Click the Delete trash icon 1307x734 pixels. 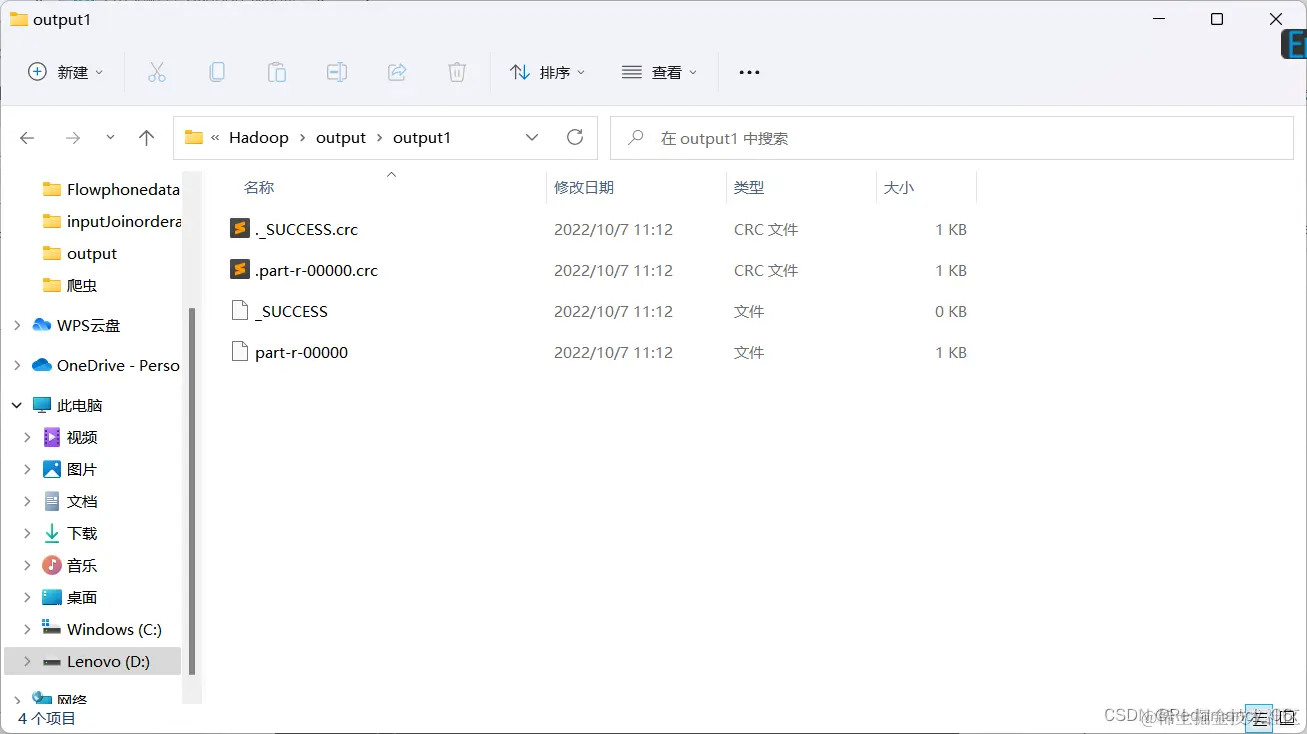click(457, 71)
